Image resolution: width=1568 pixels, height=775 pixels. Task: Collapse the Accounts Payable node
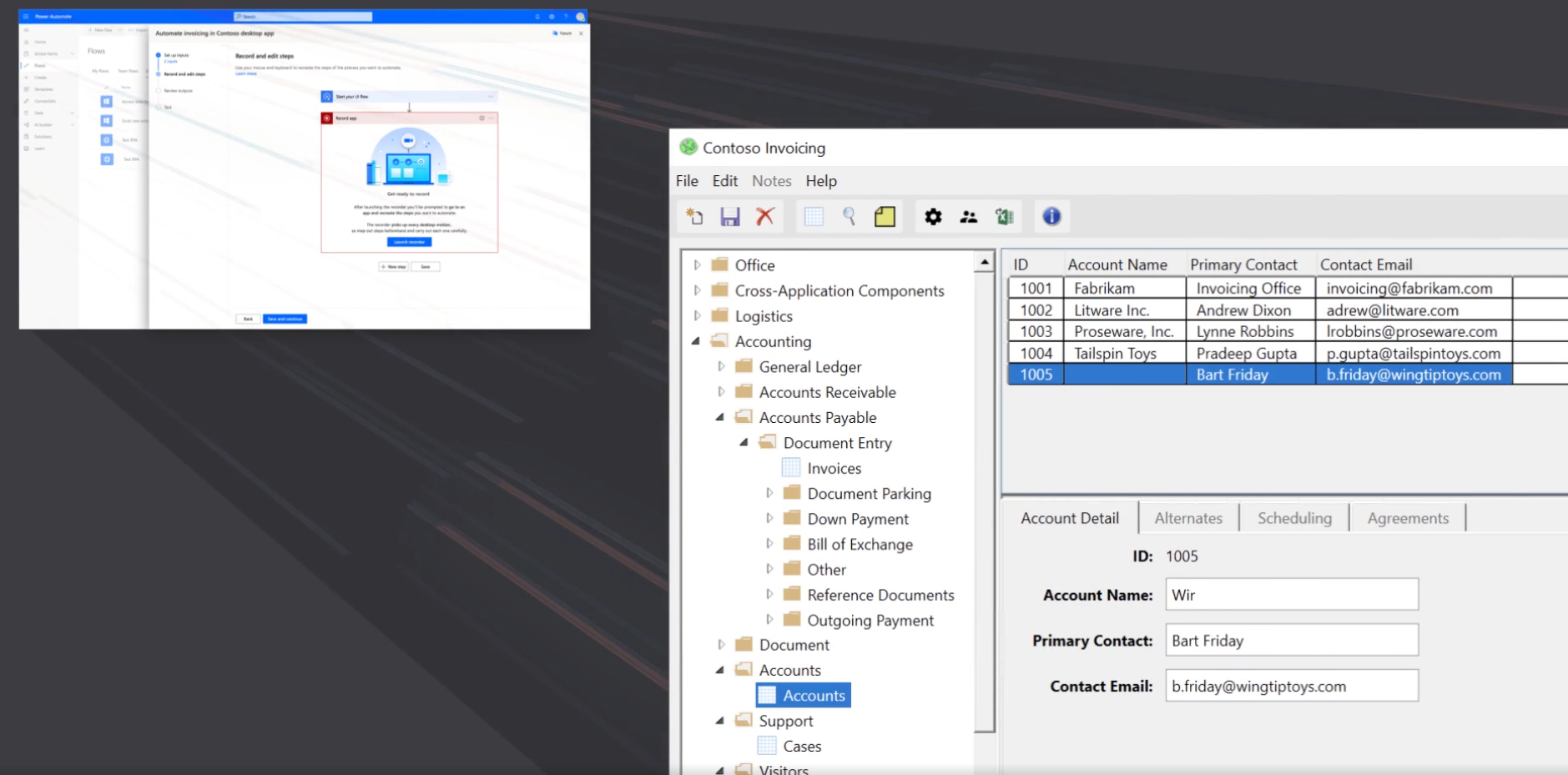pyautogui.click(x=720, y=417)
